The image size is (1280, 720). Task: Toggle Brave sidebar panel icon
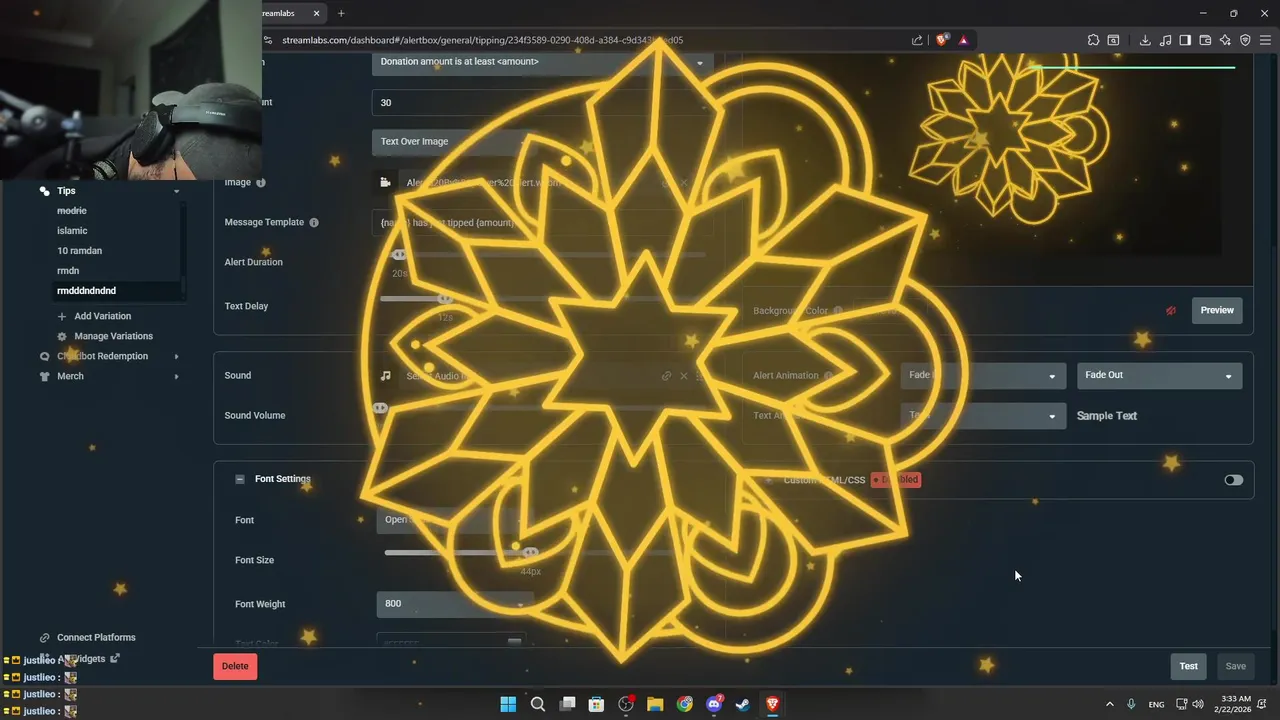point(1185,40)
